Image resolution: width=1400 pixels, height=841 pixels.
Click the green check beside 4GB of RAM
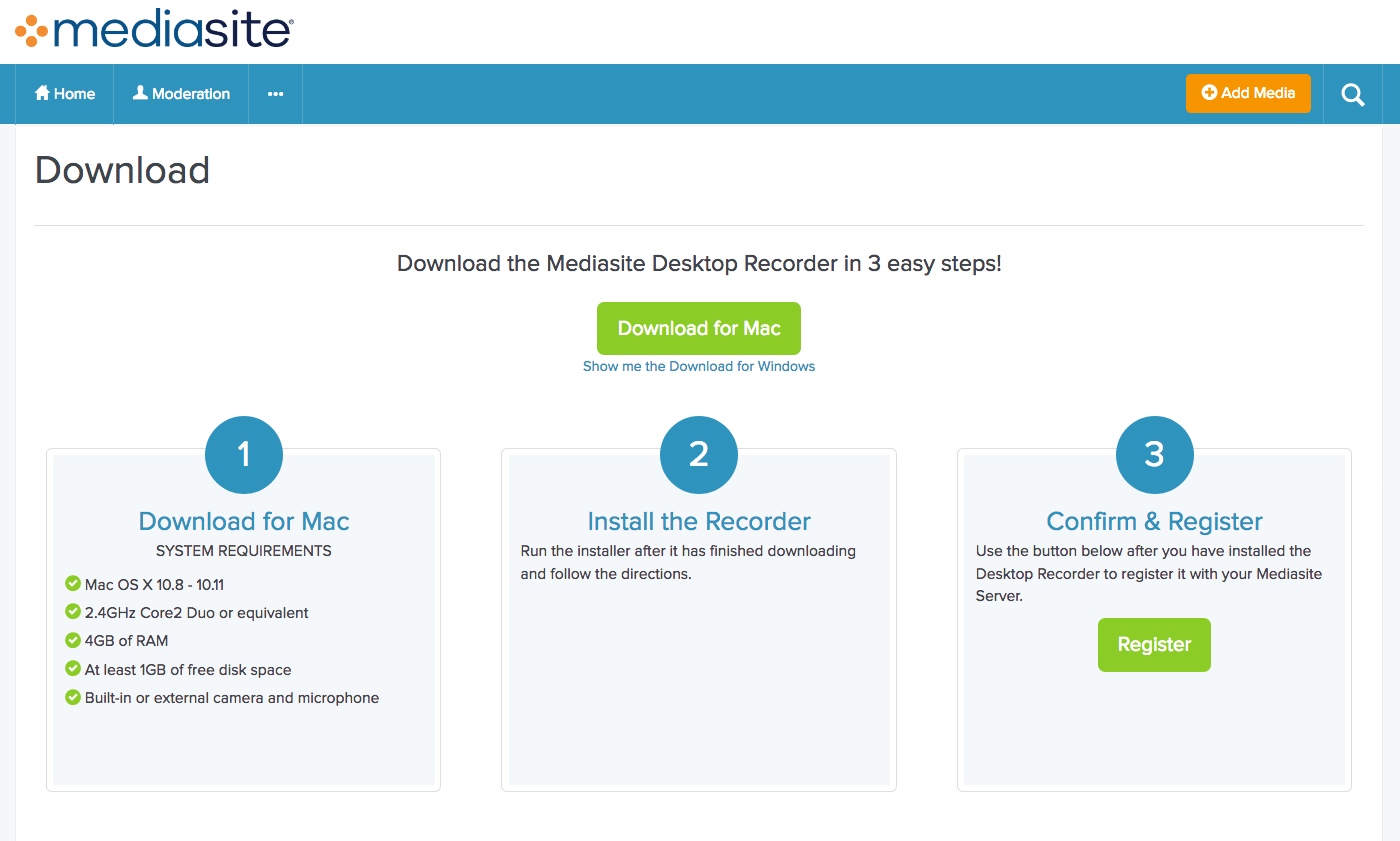click(72, 640)
